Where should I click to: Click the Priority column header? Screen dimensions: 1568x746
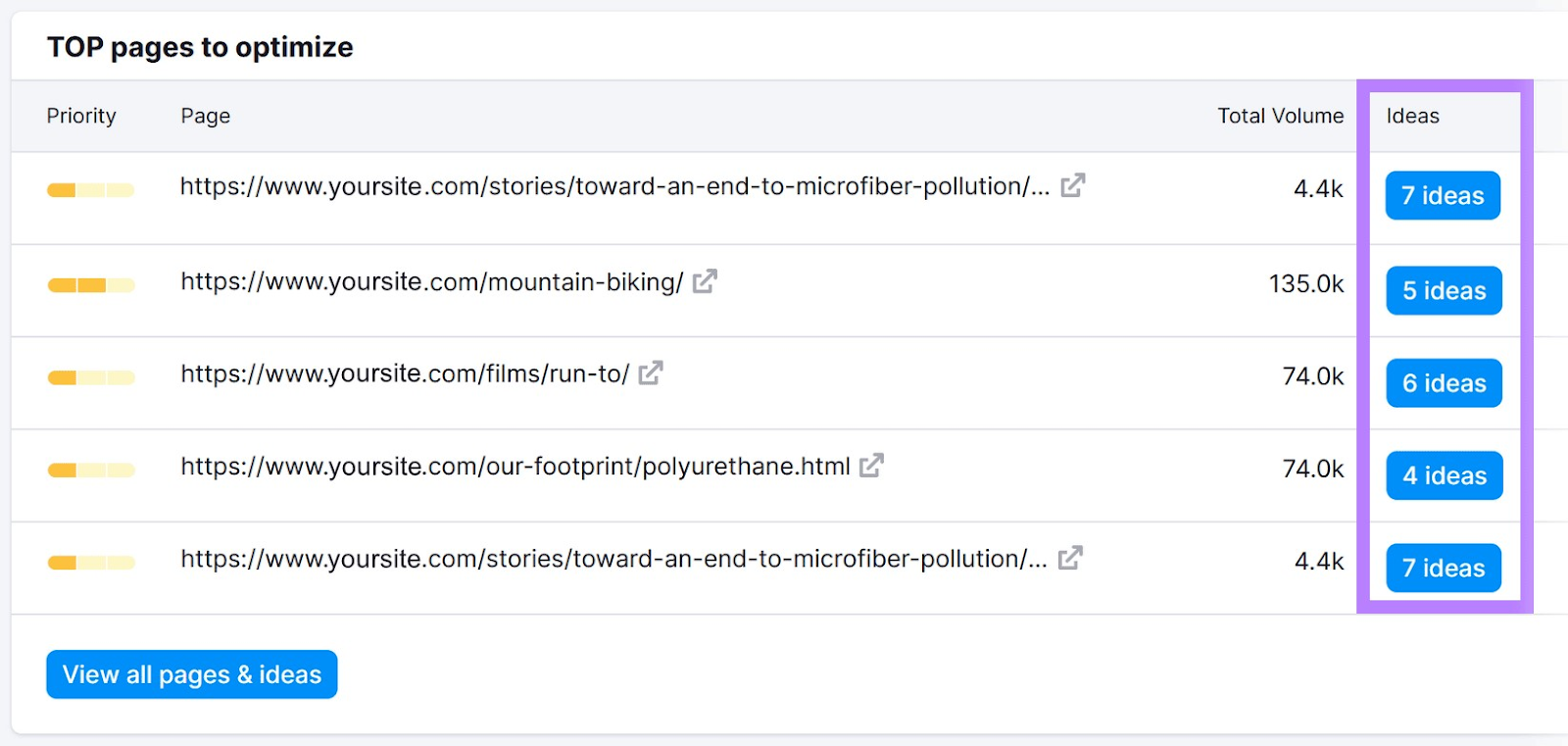[x=81, y=116]
